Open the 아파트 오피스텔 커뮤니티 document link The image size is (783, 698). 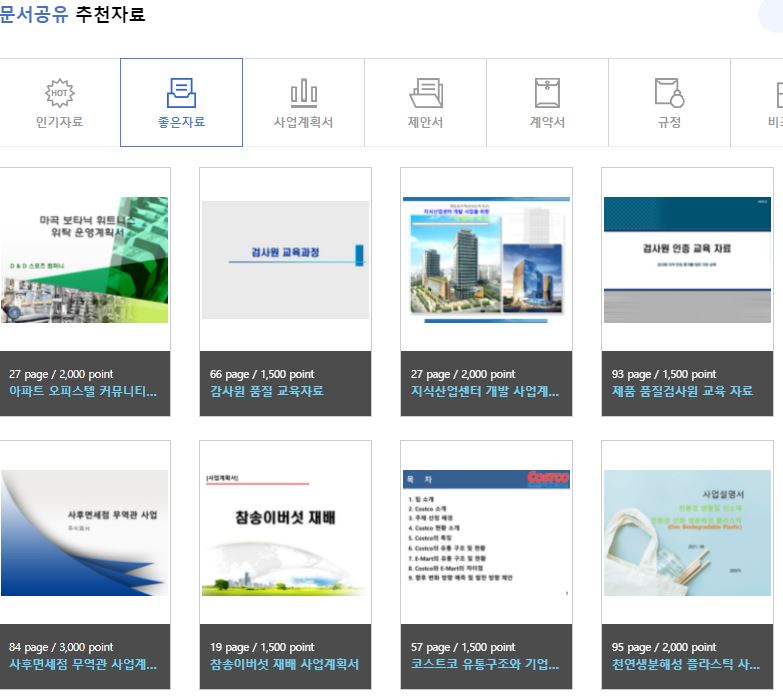pos(83,391)
